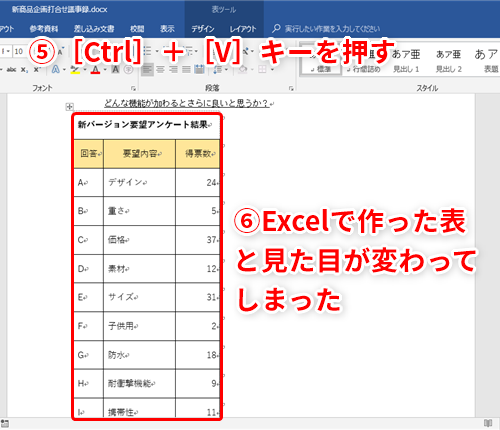Open the bullet library dropdown arrow
This screenshot has height=430, width=500.
click(157, 51)
